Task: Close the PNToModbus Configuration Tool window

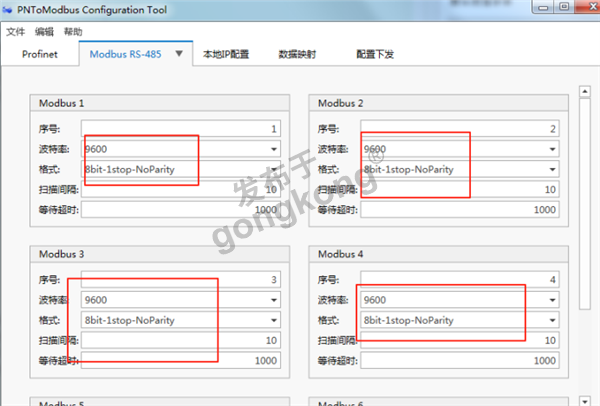Action: click(588, 7)
